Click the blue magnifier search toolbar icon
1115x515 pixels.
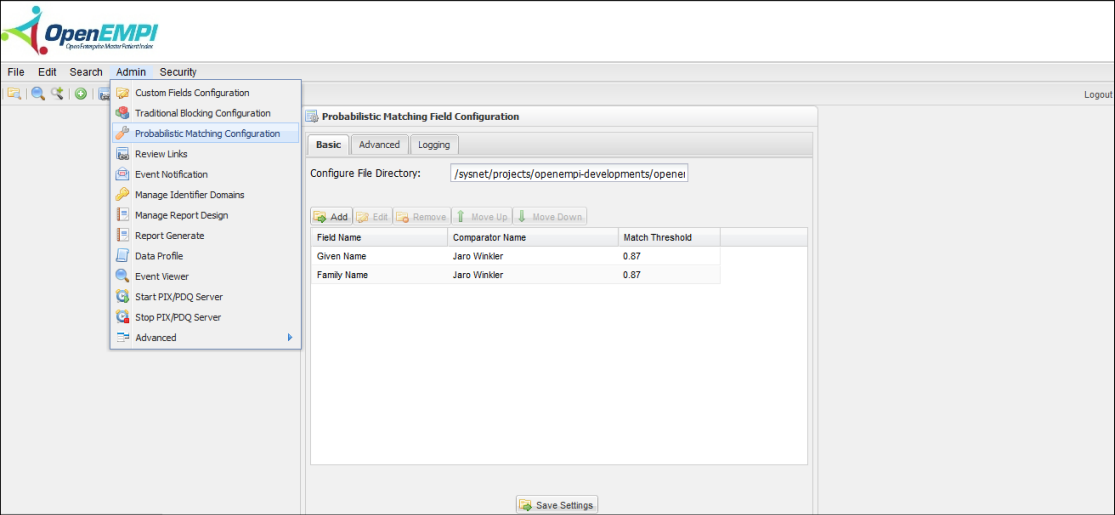38,93
